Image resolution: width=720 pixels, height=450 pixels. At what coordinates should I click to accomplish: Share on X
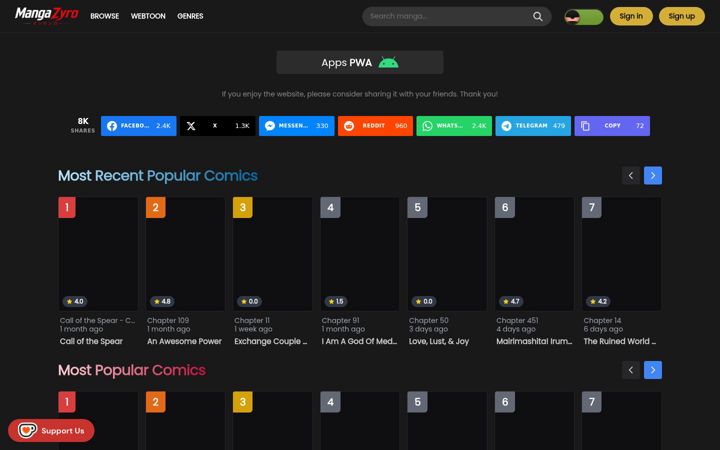[x=217, y=126]
